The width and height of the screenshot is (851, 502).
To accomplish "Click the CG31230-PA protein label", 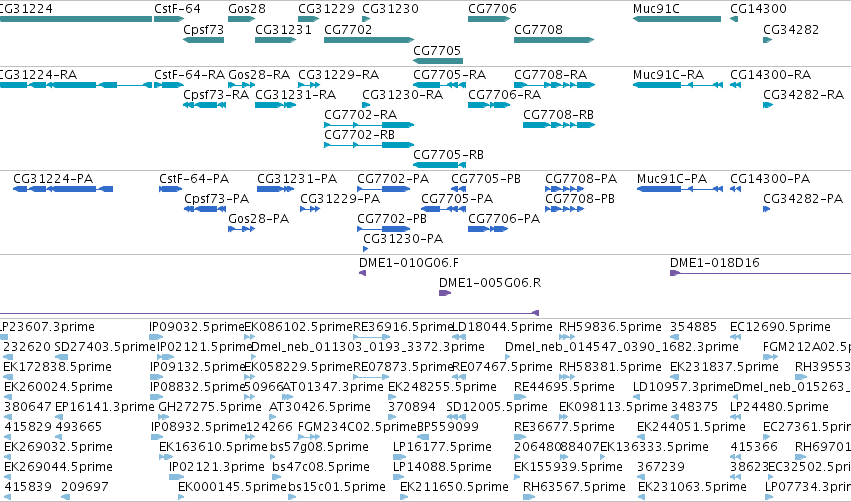I will (403, 239).
